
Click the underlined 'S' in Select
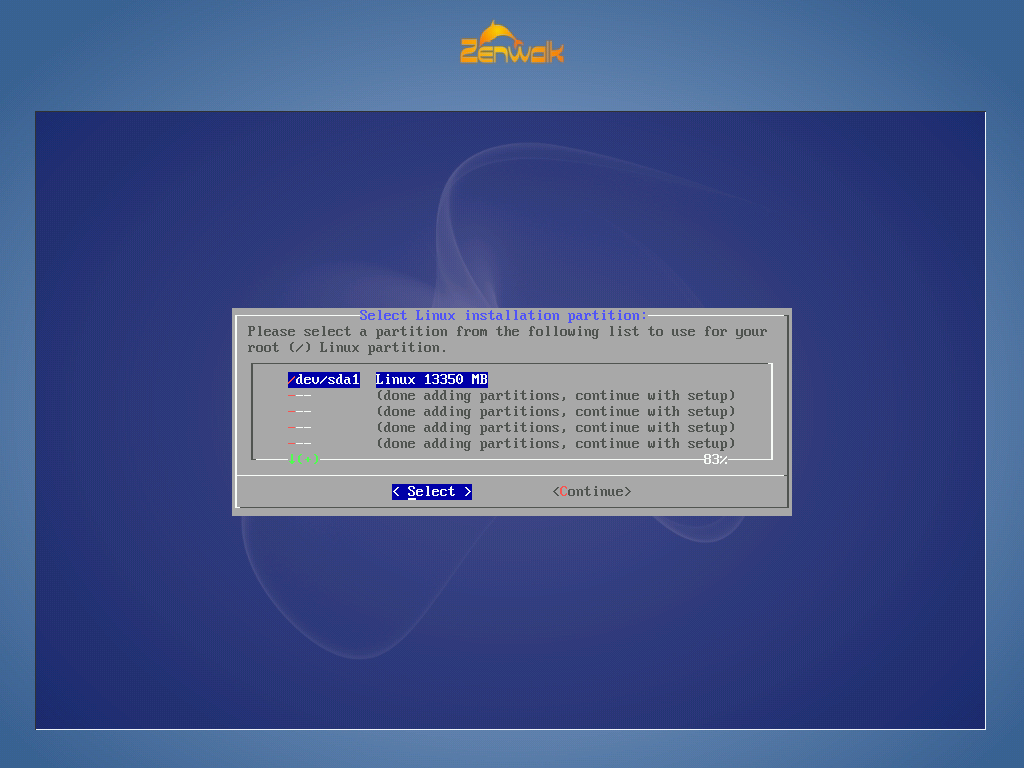point(412,492)
